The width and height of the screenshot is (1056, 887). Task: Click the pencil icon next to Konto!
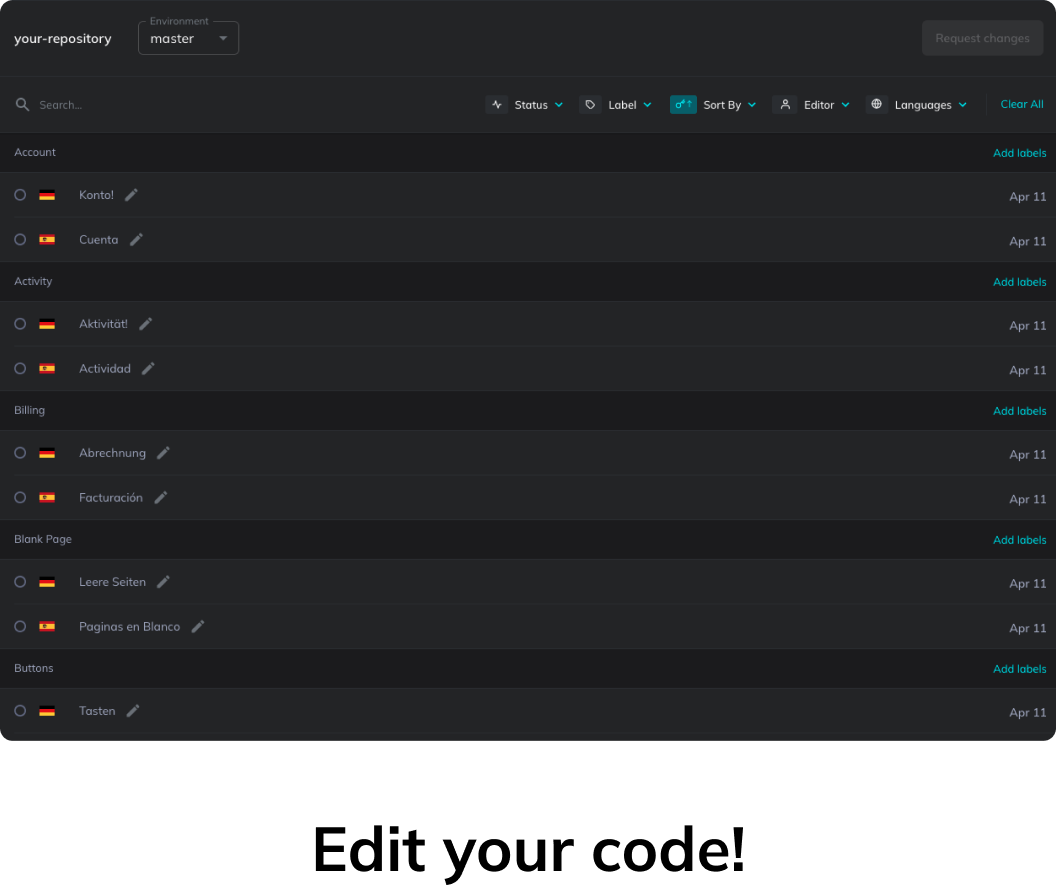(x=131, y=195)
